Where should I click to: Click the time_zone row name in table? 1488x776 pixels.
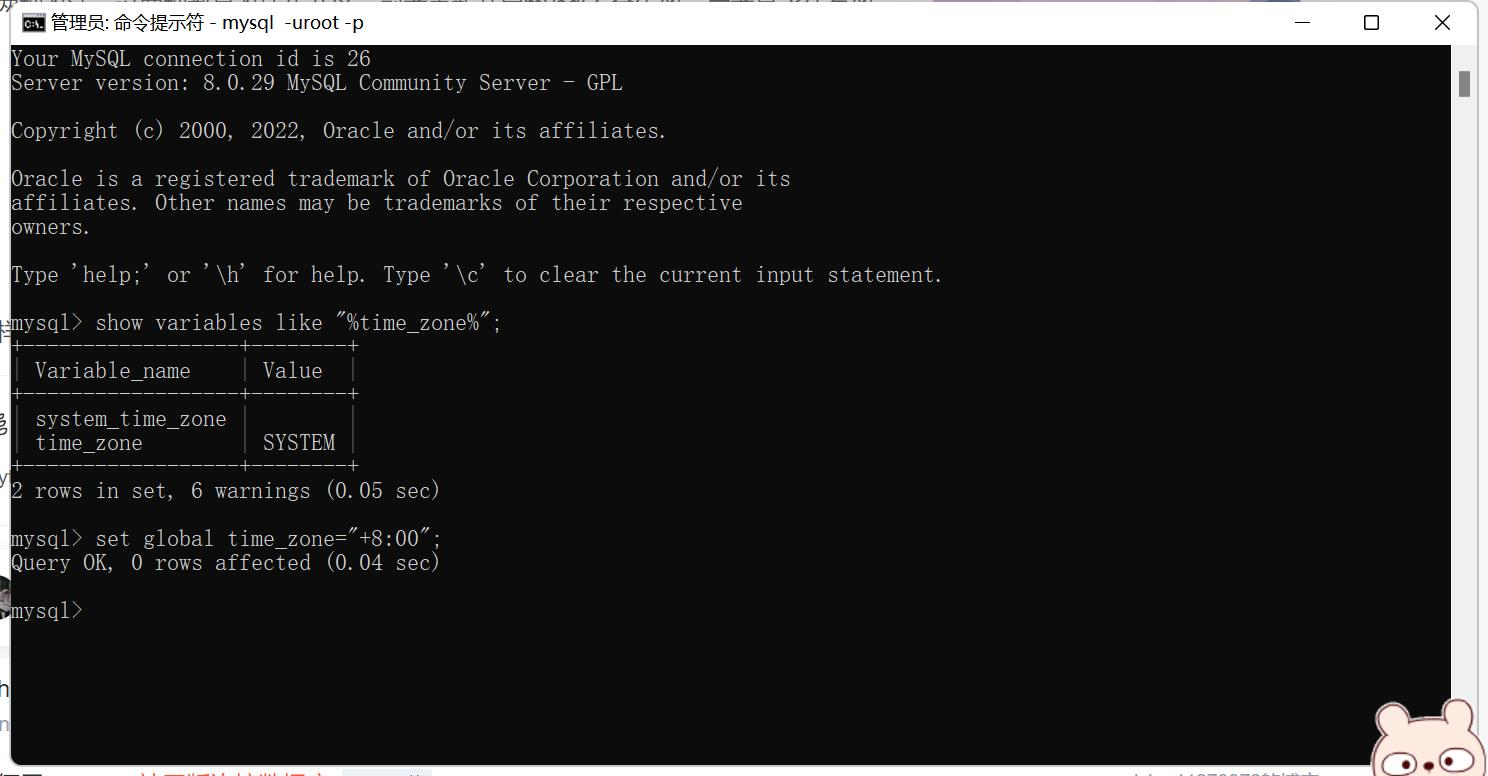pyautogui.click(x=89, y=443)
